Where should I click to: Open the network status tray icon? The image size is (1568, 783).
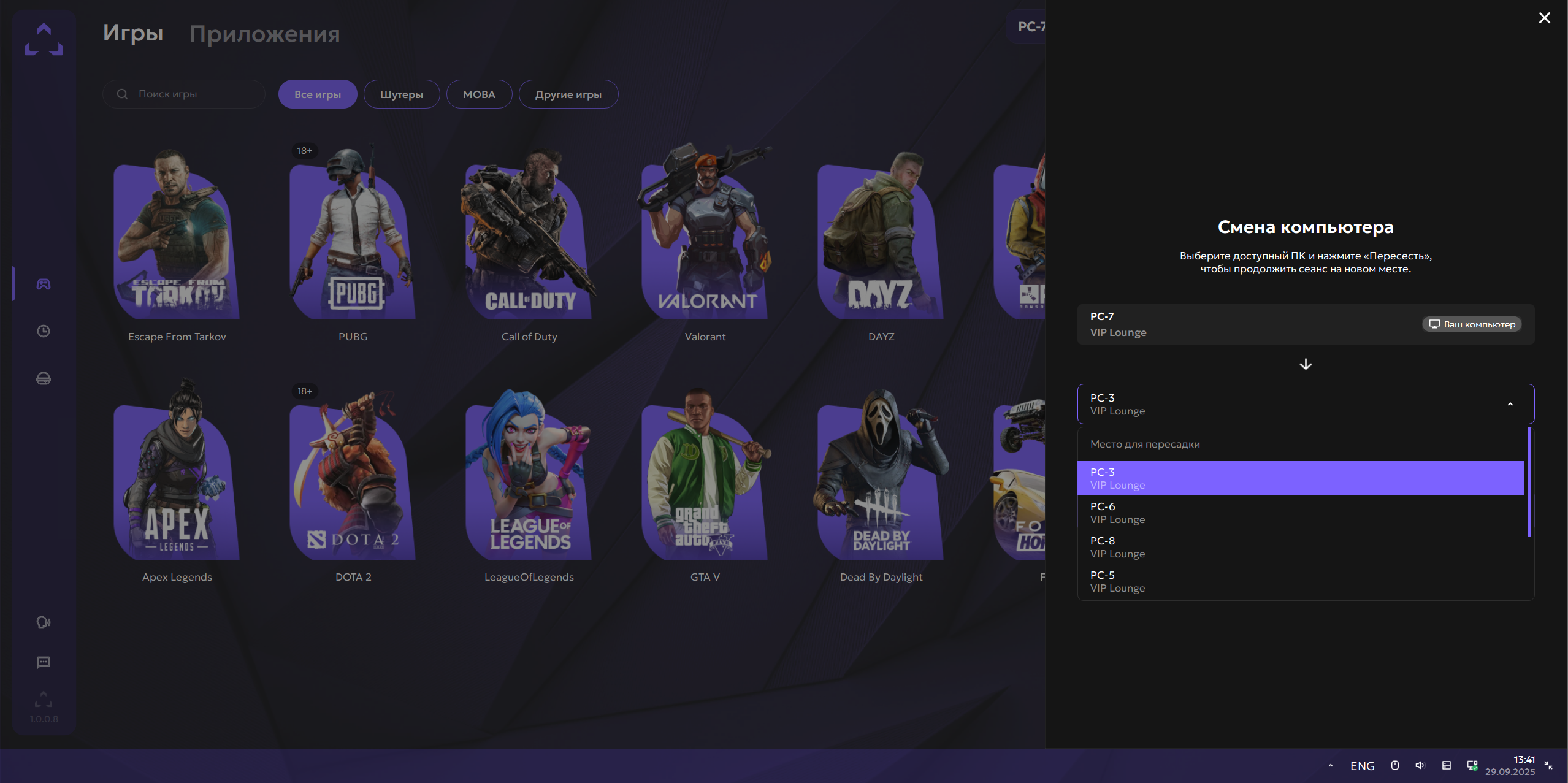[1472, 765]
